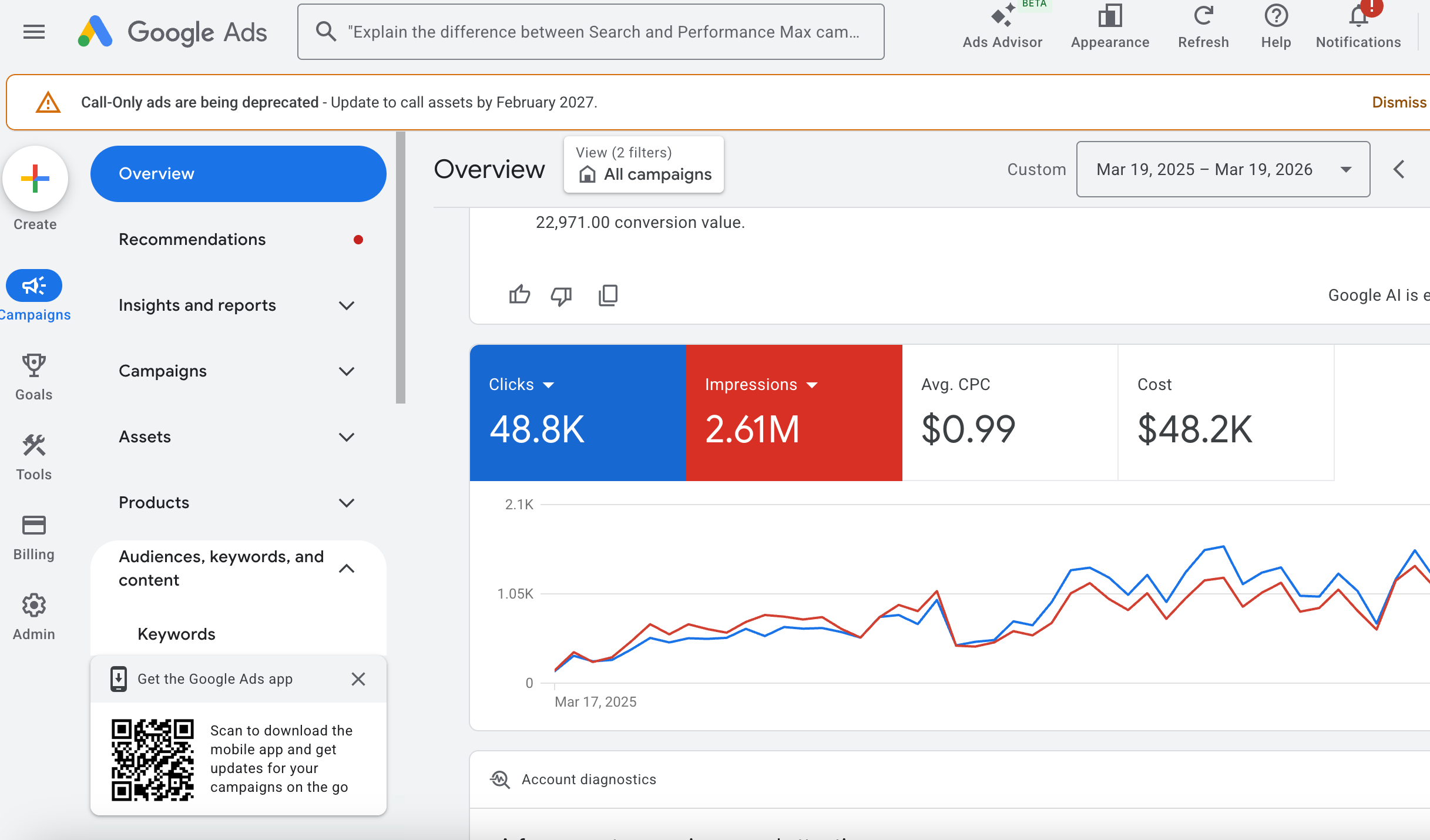Viewport: 1430px width, 840px height.
Task: Copy the AI summary text
Action: 608,295
